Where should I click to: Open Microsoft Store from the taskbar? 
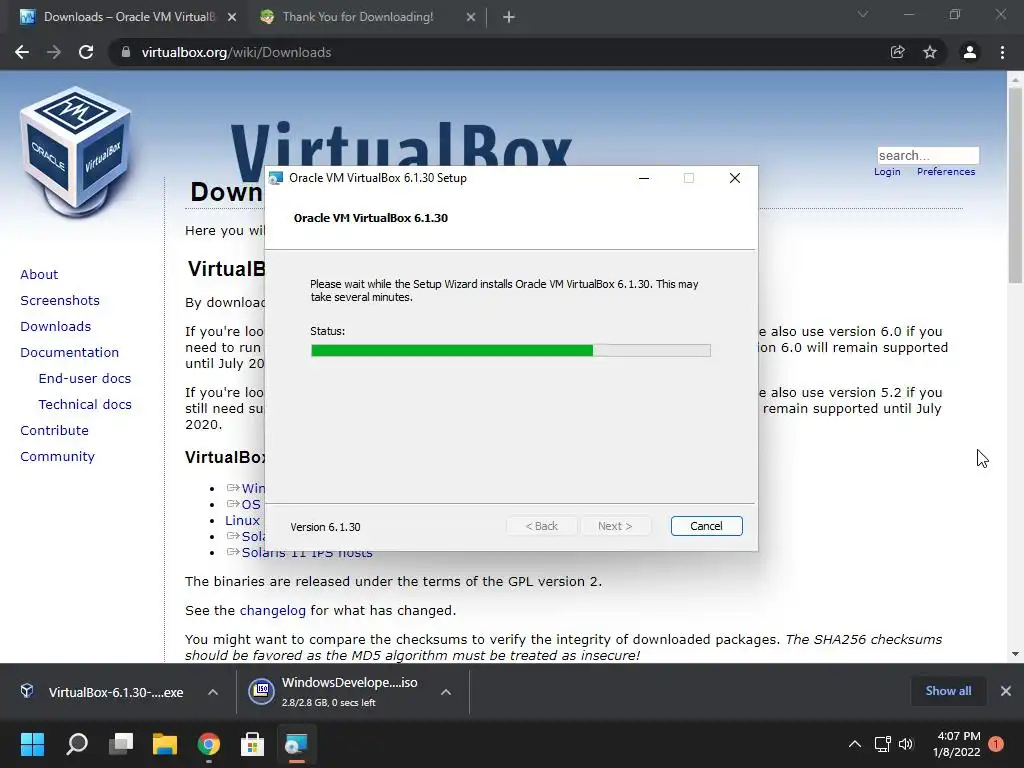tap(252, 744)
